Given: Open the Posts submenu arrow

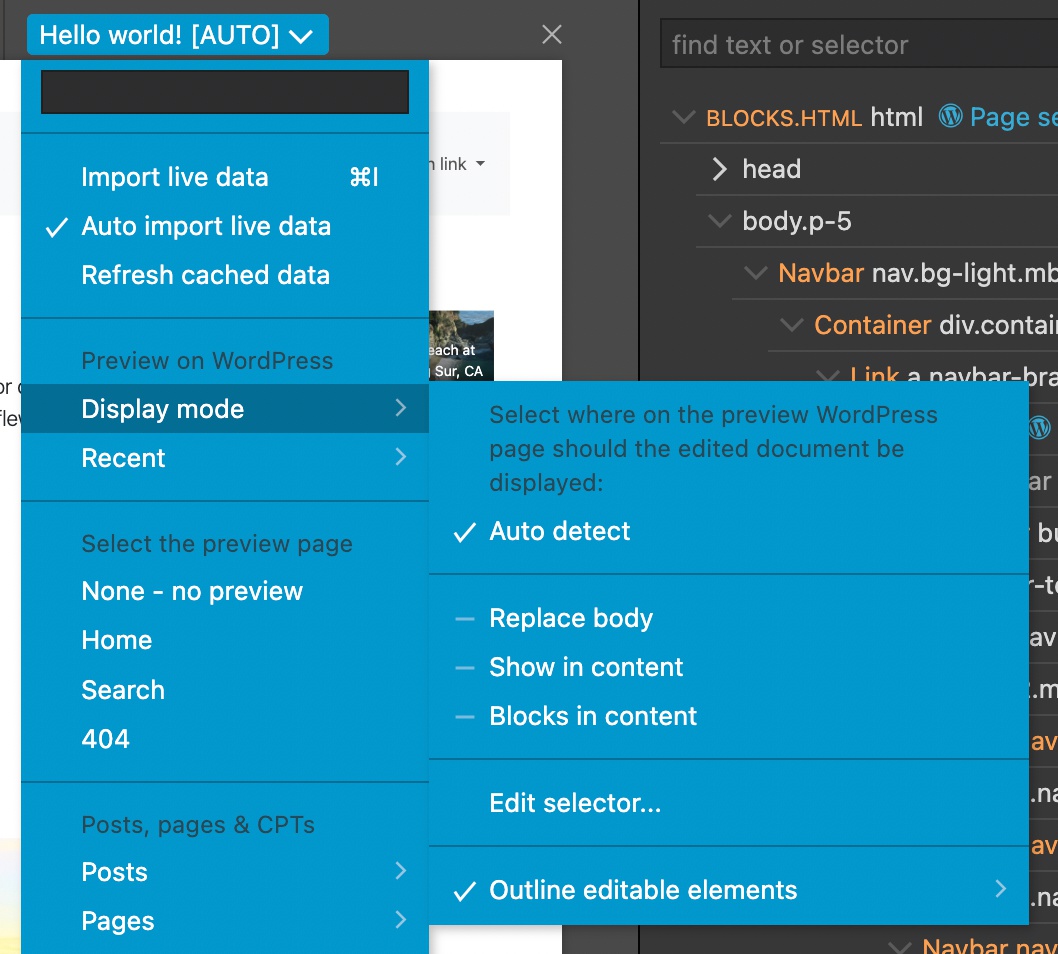Looking at the screenshot, I should (401, 872).
